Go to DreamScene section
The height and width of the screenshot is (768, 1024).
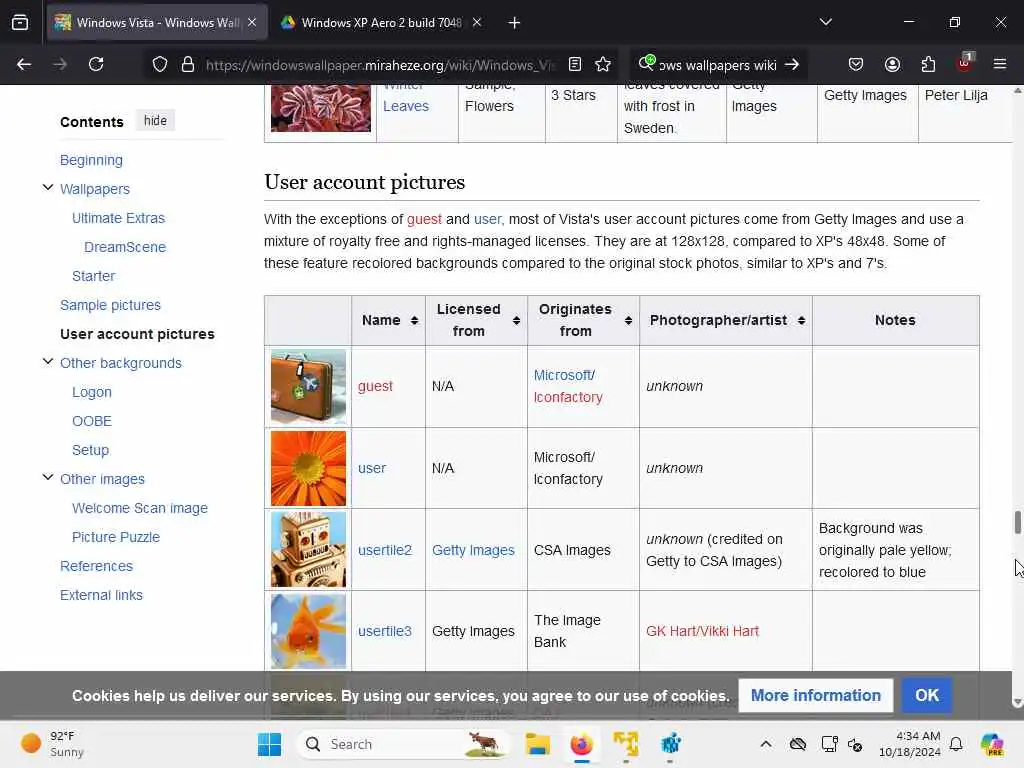pyautogui.click(x=125, y=247)
